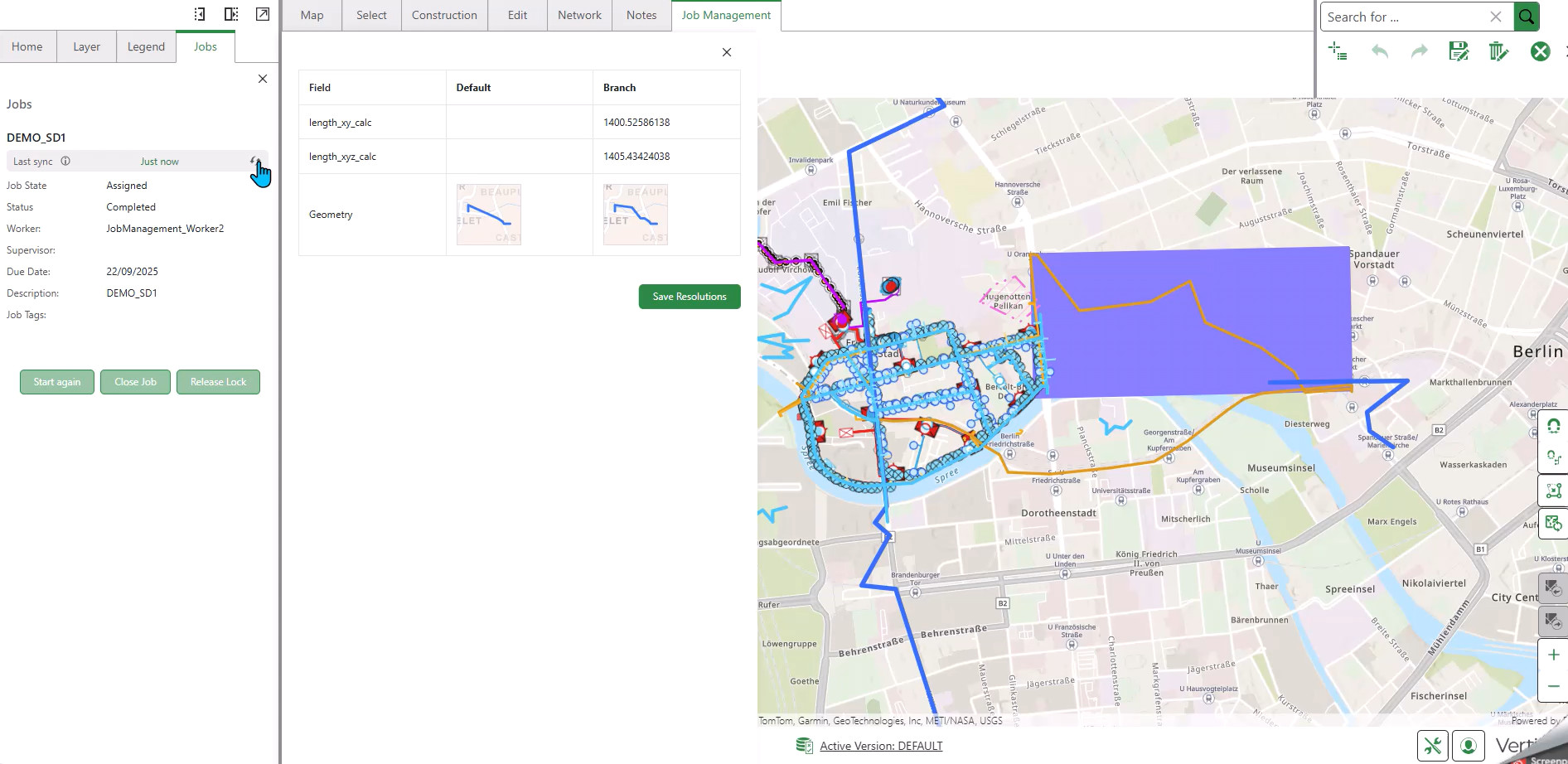The height and width of the screenshot is (764, 1568).
Task: Click the Save Resolutions button
Action: pyautogui.click(x=689, y=297)
